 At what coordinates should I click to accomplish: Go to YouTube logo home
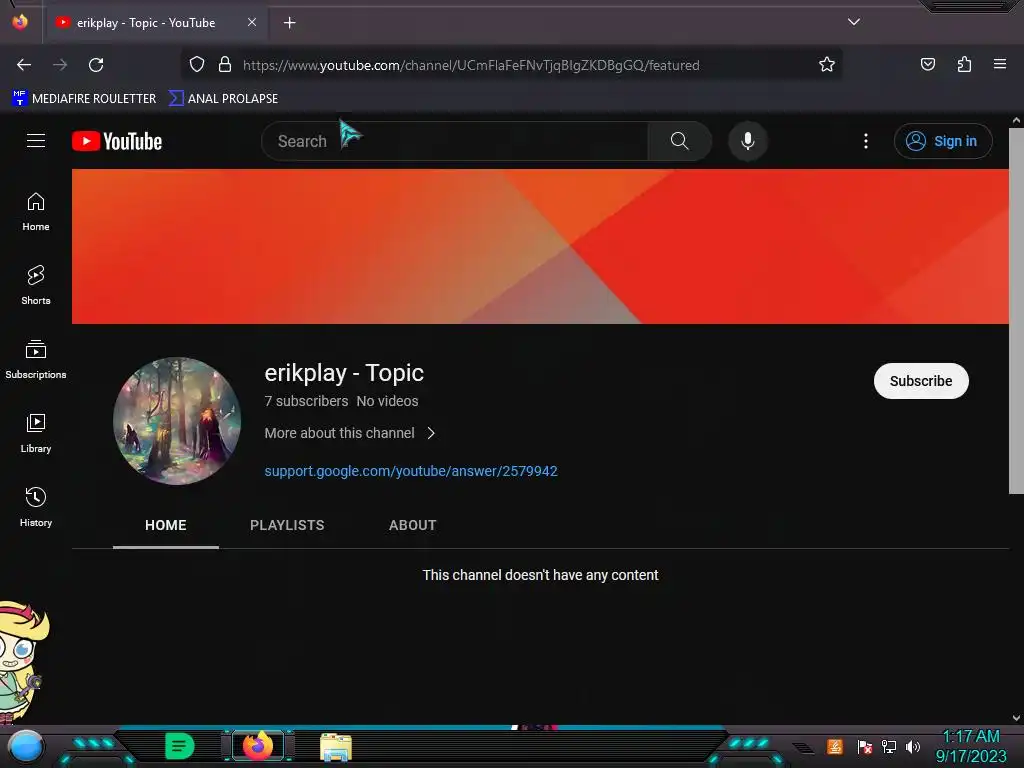[117, 141]
